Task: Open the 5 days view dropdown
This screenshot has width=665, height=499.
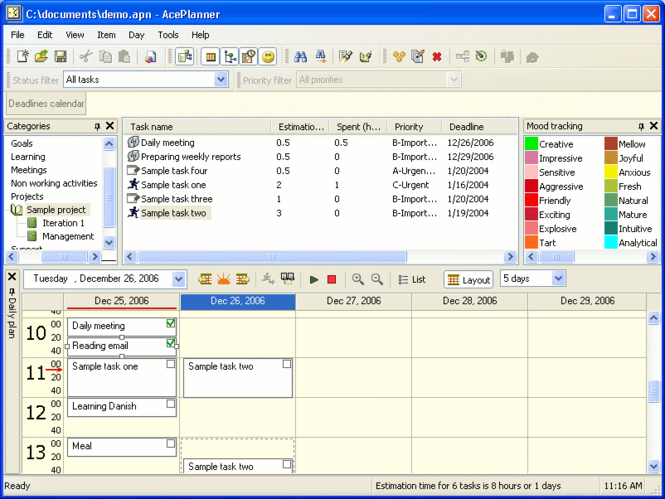Action: [558, 279]
